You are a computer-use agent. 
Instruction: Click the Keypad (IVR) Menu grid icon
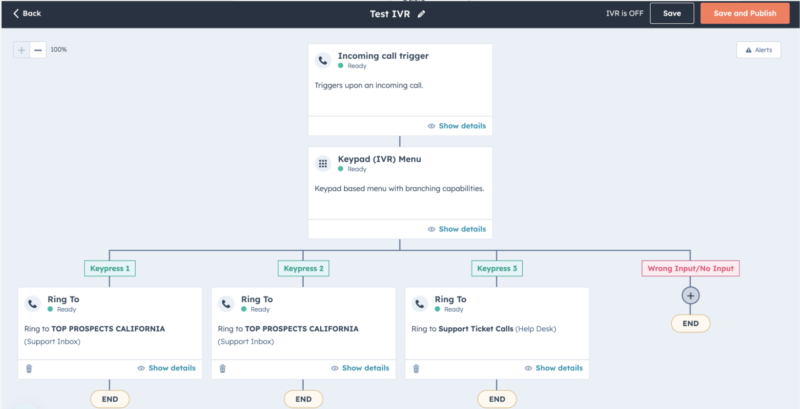(x=322, y=164)
